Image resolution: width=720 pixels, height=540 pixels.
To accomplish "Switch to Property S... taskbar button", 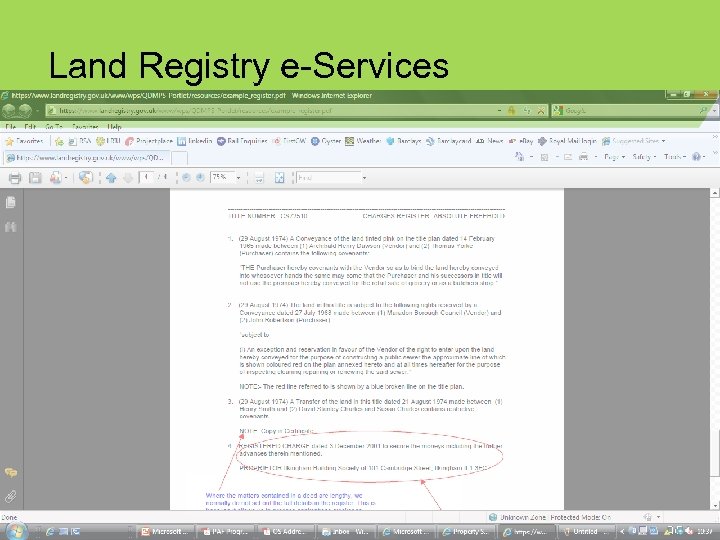I will click(466, 532).
